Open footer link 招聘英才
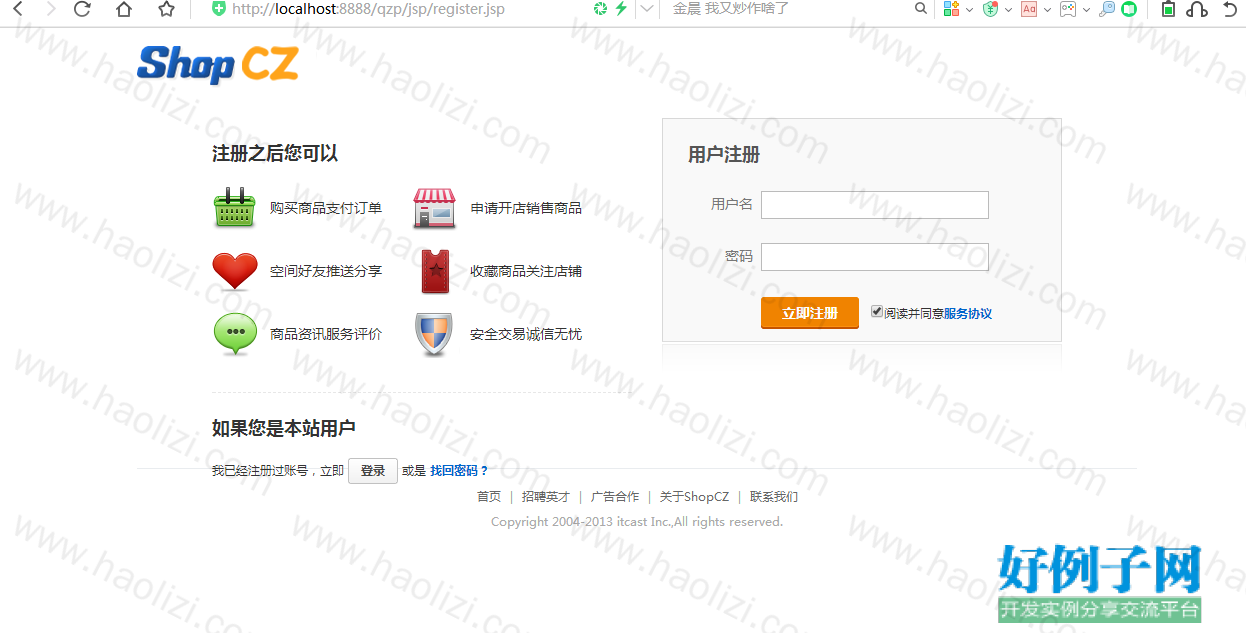The width and height of the screenshot is (1246, 633). pos(546,496)
